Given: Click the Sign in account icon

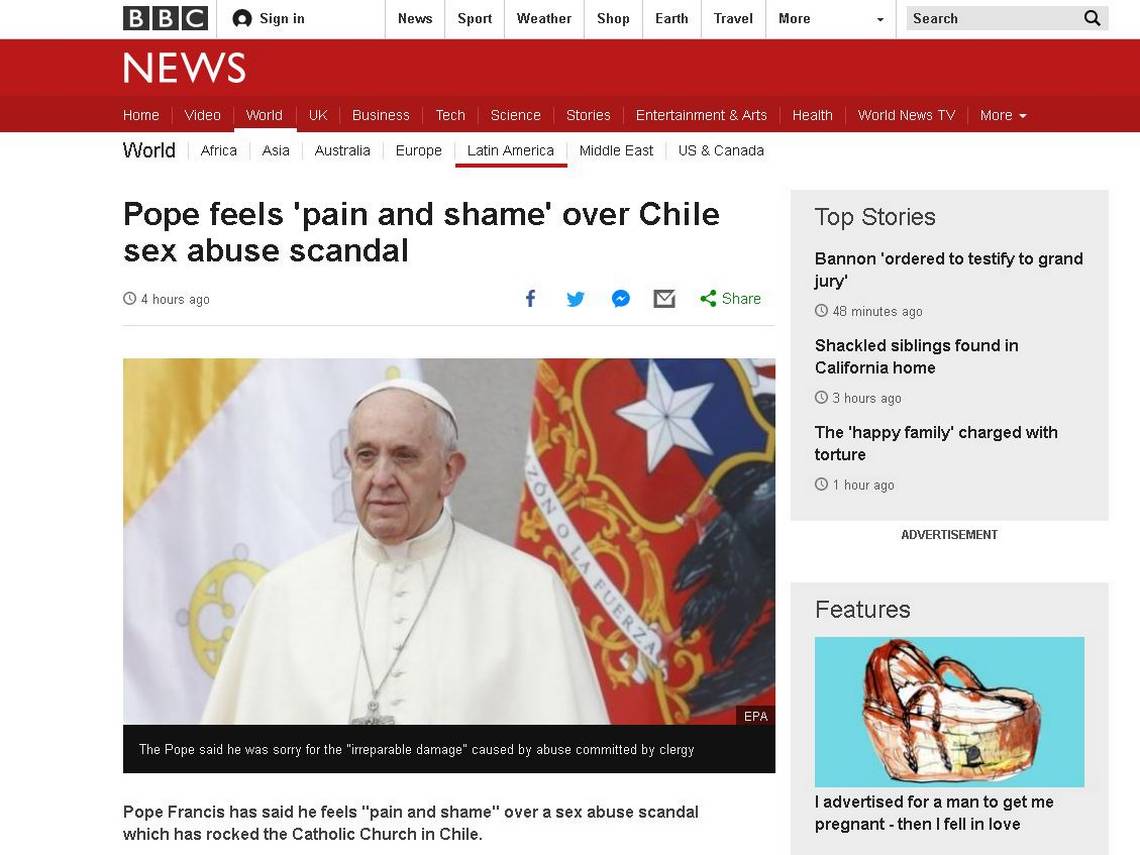Looking at the screenshot, I should 242,19.
